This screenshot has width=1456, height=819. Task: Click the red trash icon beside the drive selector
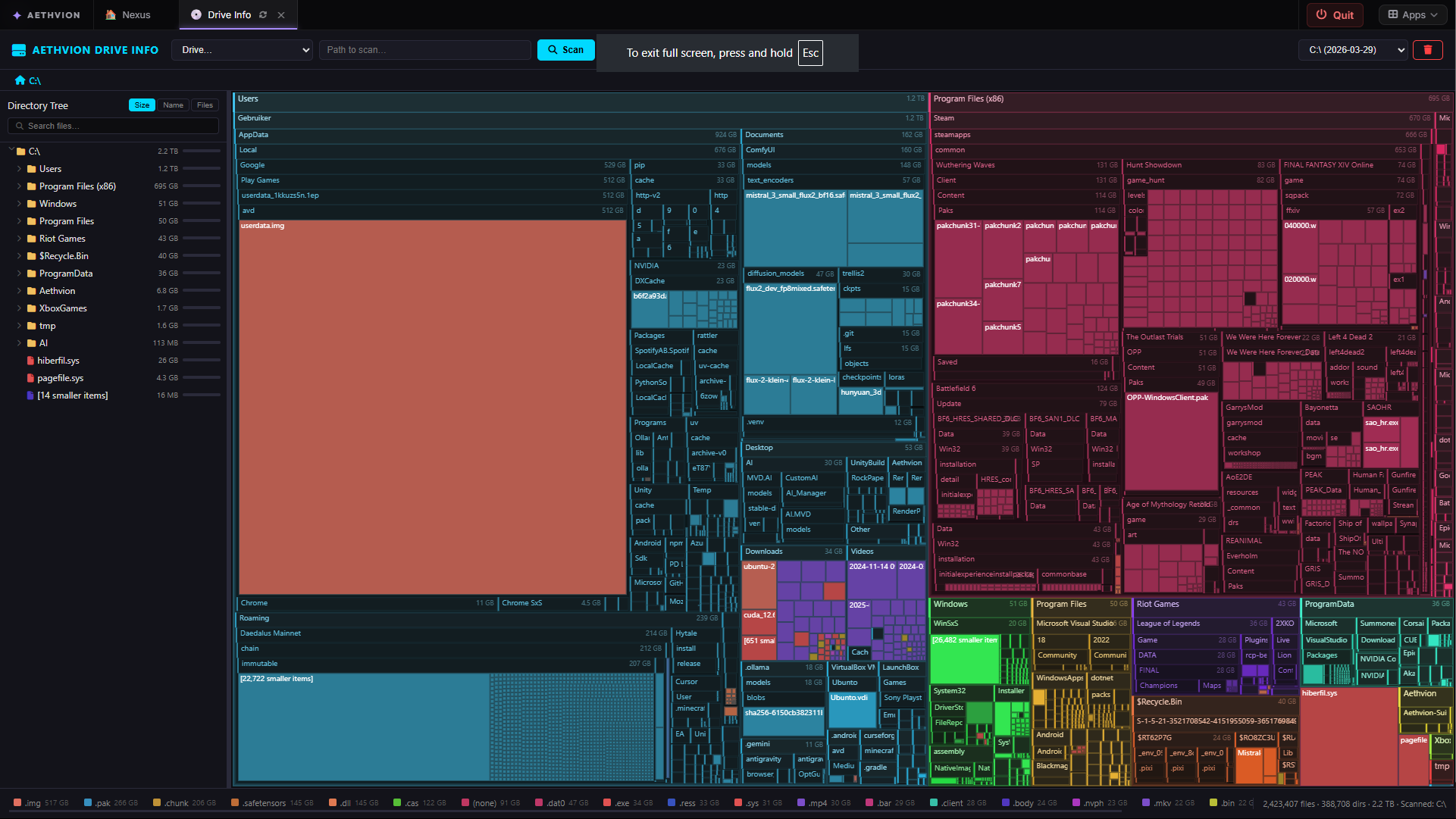(1428, 50)
